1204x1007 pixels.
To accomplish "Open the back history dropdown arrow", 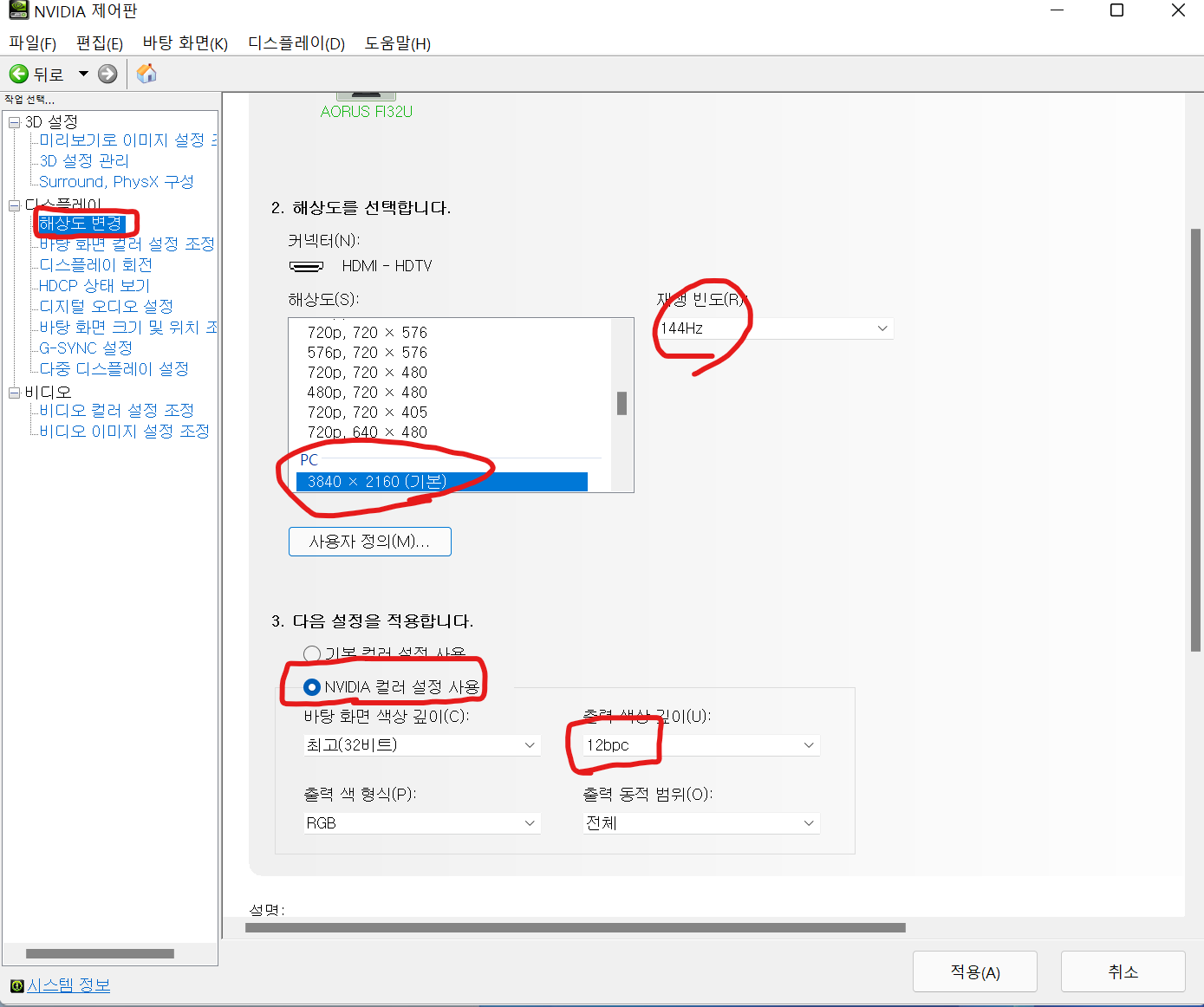I will (x=83, y=74).
